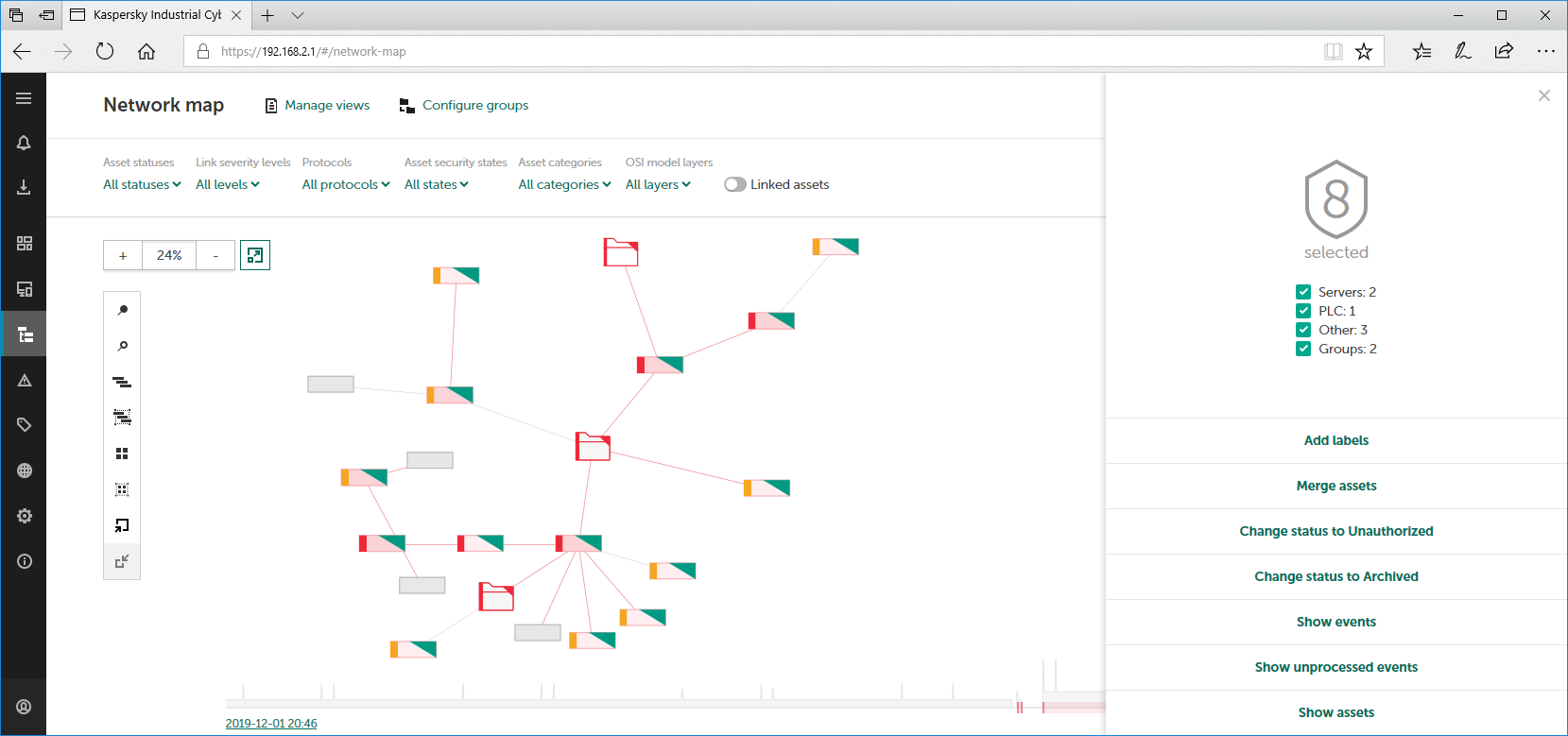Open the Assets section in sidebar

point(24,289)
